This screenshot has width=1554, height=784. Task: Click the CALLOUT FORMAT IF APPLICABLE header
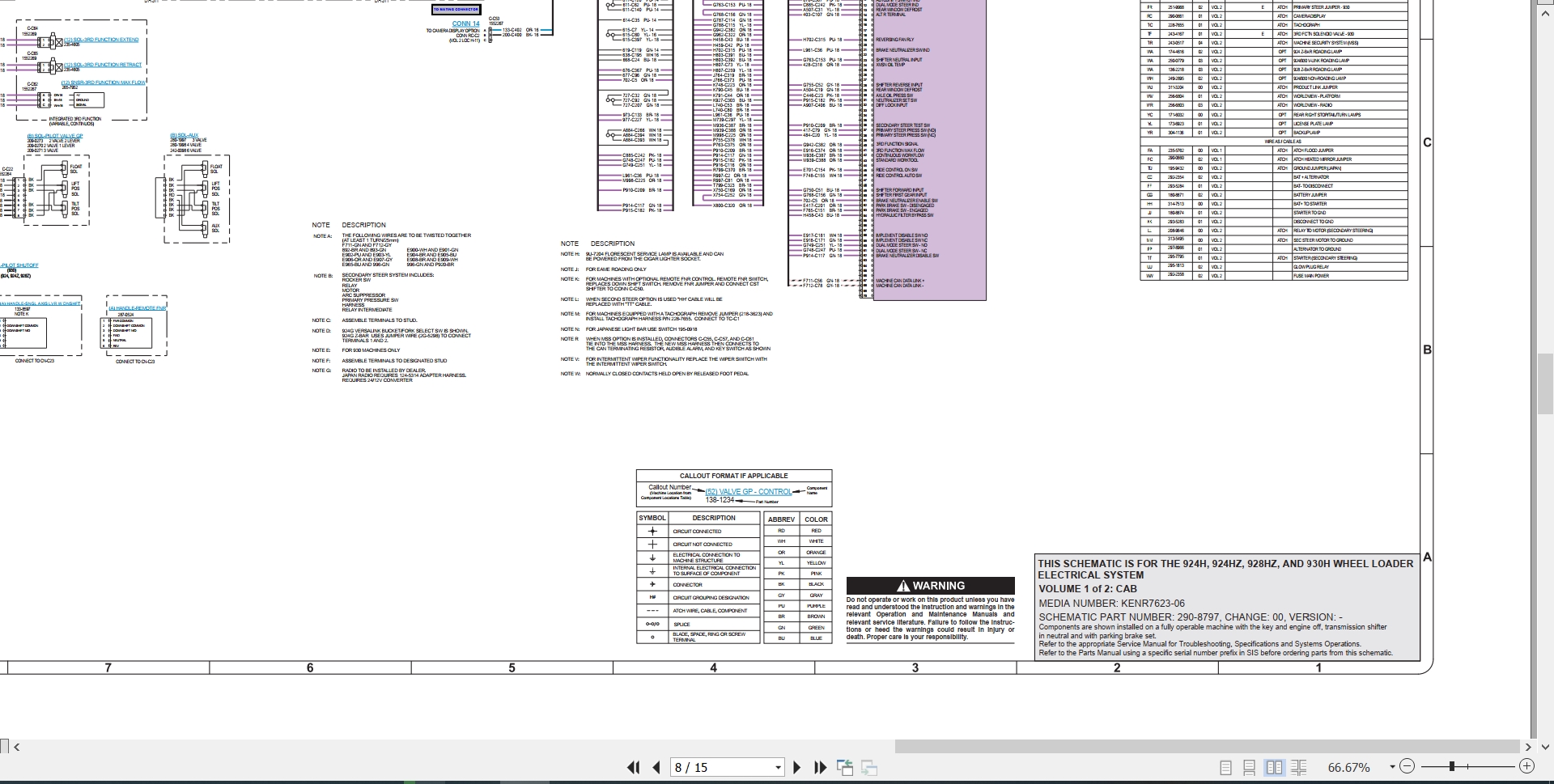point(733,476)
